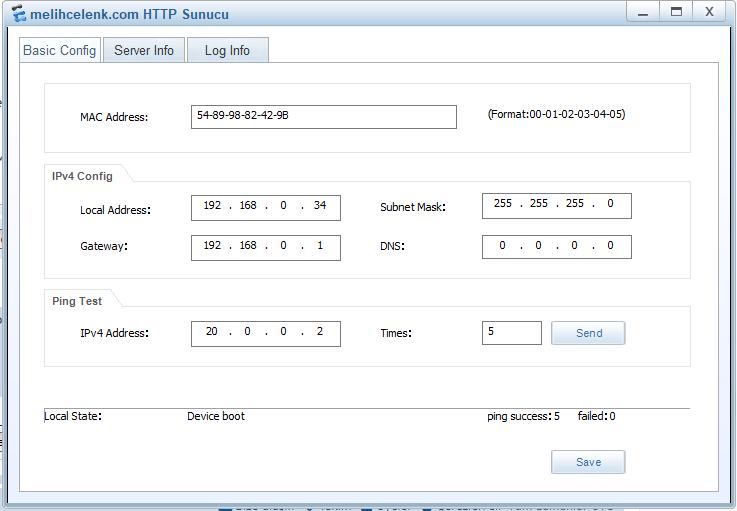The width and height of the screenshot is (737, 511).
Task: Open the Server Info tab
Action: [x=144, y=50]
